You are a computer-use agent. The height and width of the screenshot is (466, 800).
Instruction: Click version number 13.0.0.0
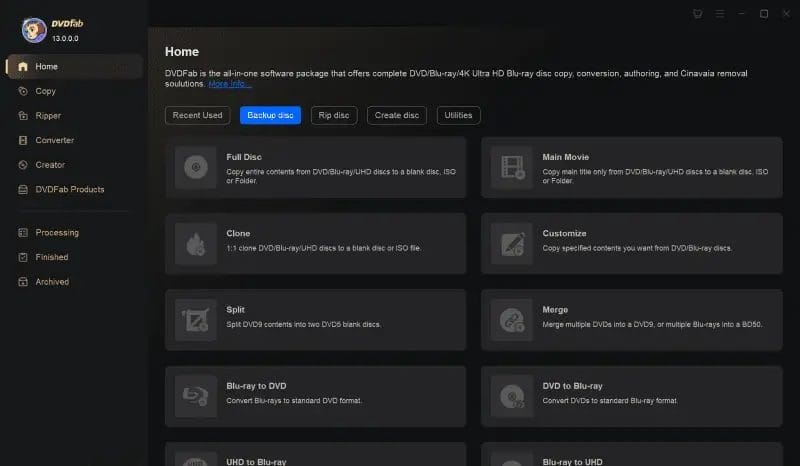point(65,38)
